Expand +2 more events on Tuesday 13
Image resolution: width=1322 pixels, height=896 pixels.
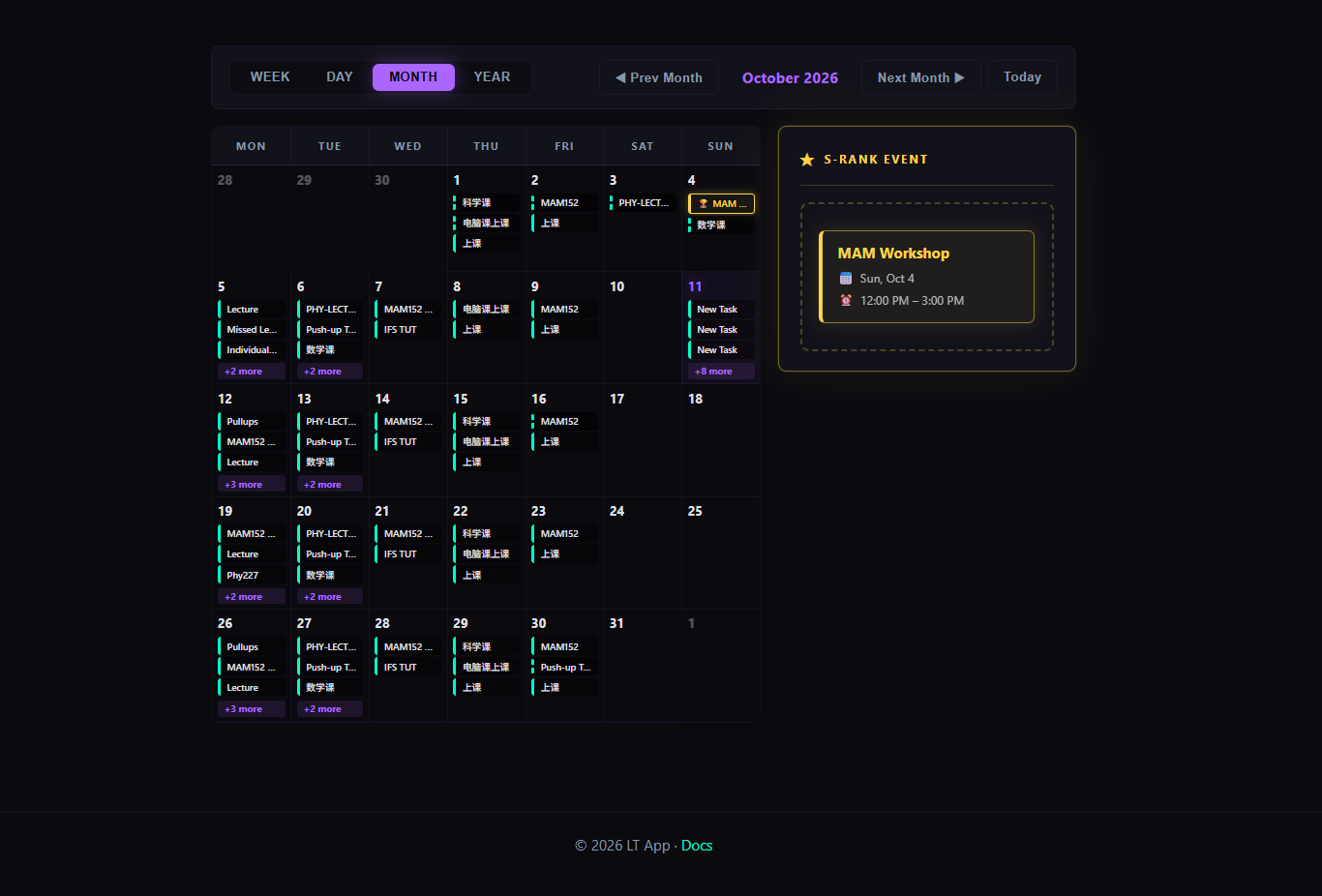coord(330,484)
